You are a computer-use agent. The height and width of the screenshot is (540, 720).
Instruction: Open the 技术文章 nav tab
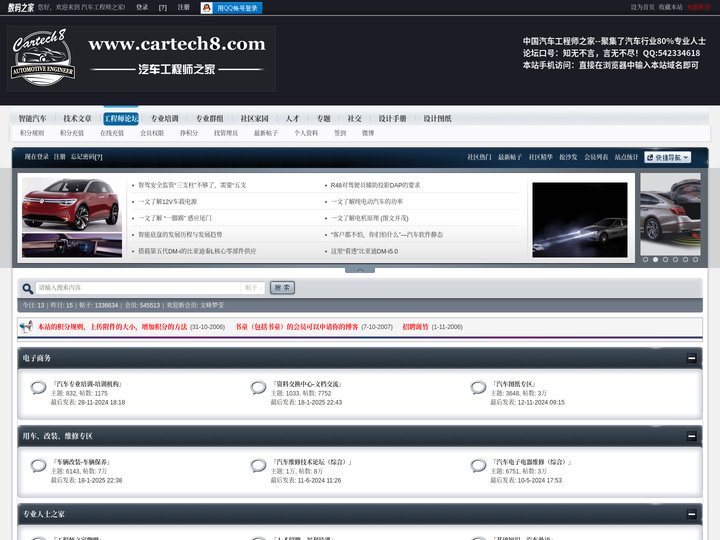[77, 118]
